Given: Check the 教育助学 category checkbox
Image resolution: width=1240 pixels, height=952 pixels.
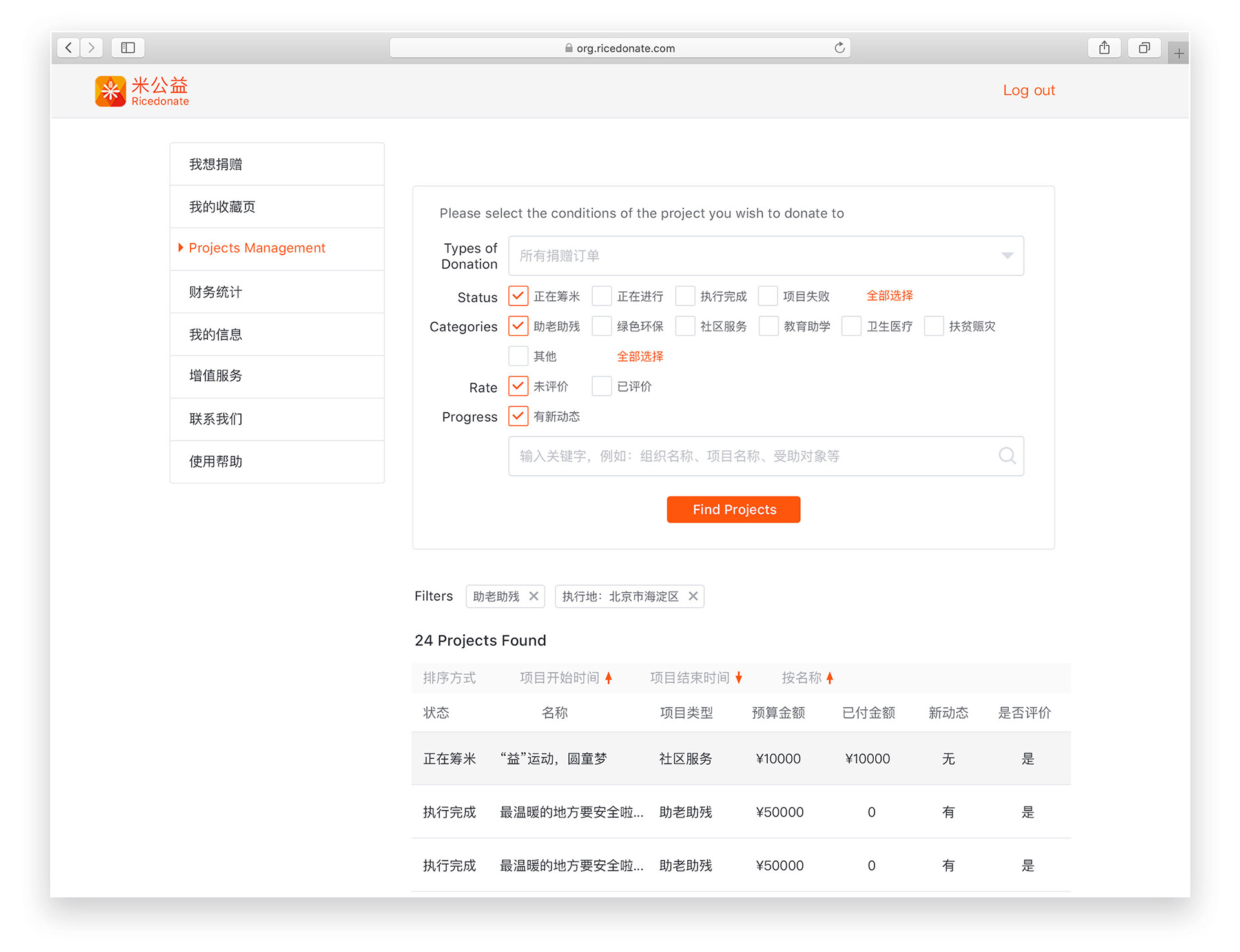Looking at the screenshot, I should pyautogui.click(x=768, y=326).
